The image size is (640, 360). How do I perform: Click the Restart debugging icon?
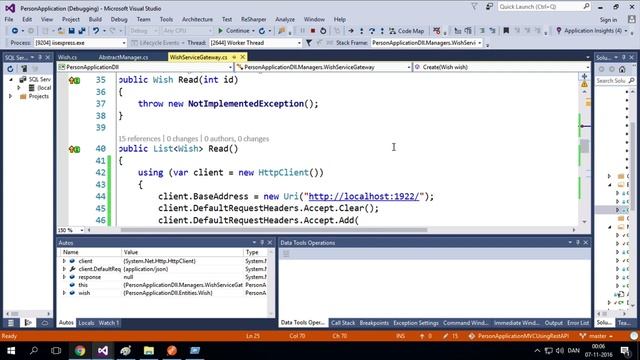(x=323, y=31)
